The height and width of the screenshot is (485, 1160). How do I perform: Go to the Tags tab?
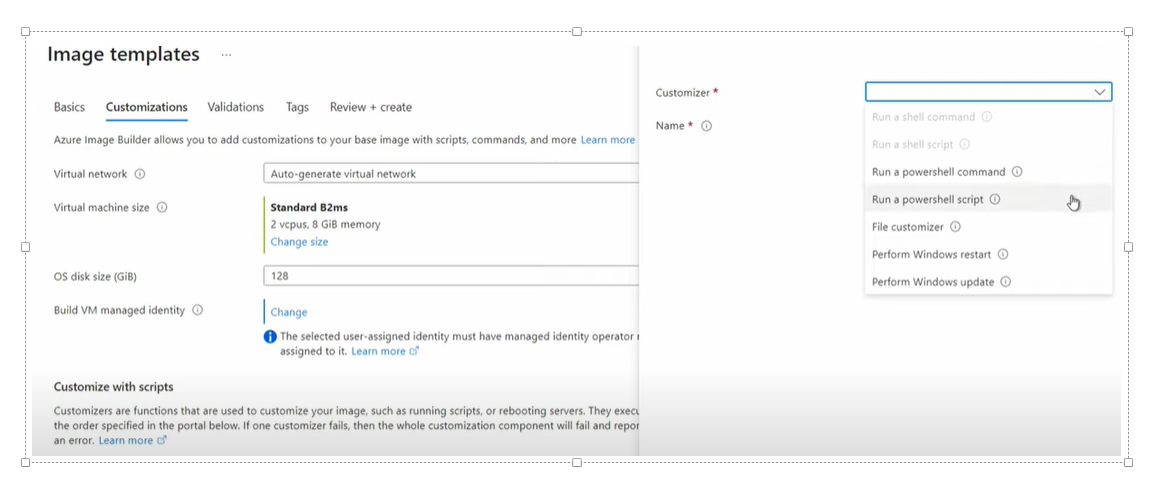(x=297, y=107)
